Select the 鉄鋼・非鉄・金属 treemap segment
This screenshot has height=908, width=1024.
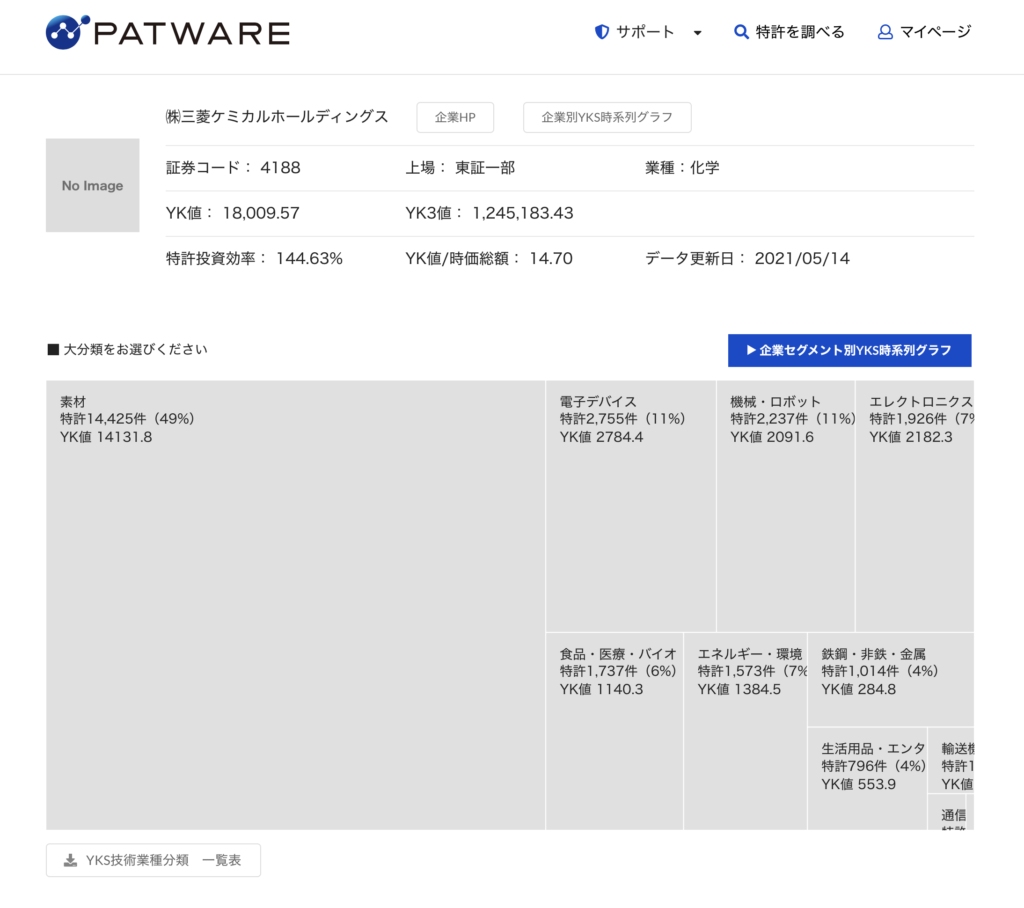(x=891, y=679)
